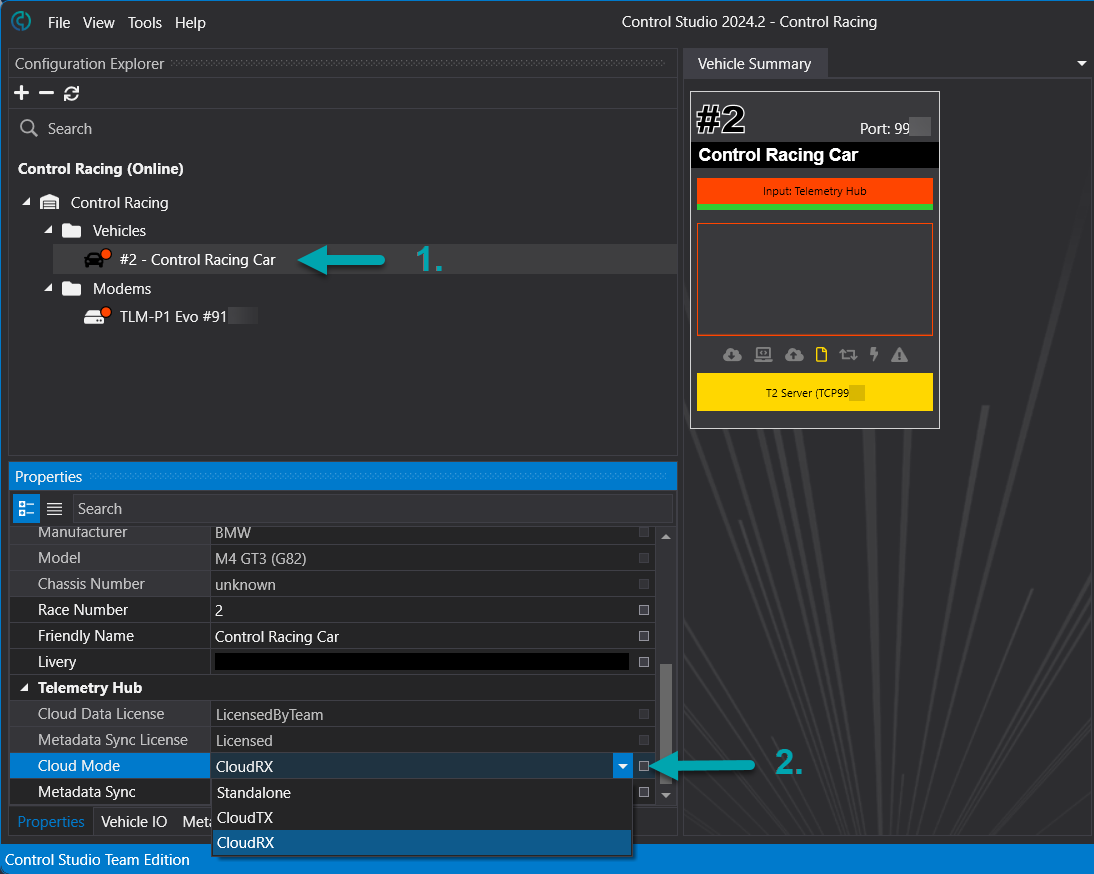Screen dimensions: 1094x874
Task: Click the Modems folder icon
Action: coord(72,288)
